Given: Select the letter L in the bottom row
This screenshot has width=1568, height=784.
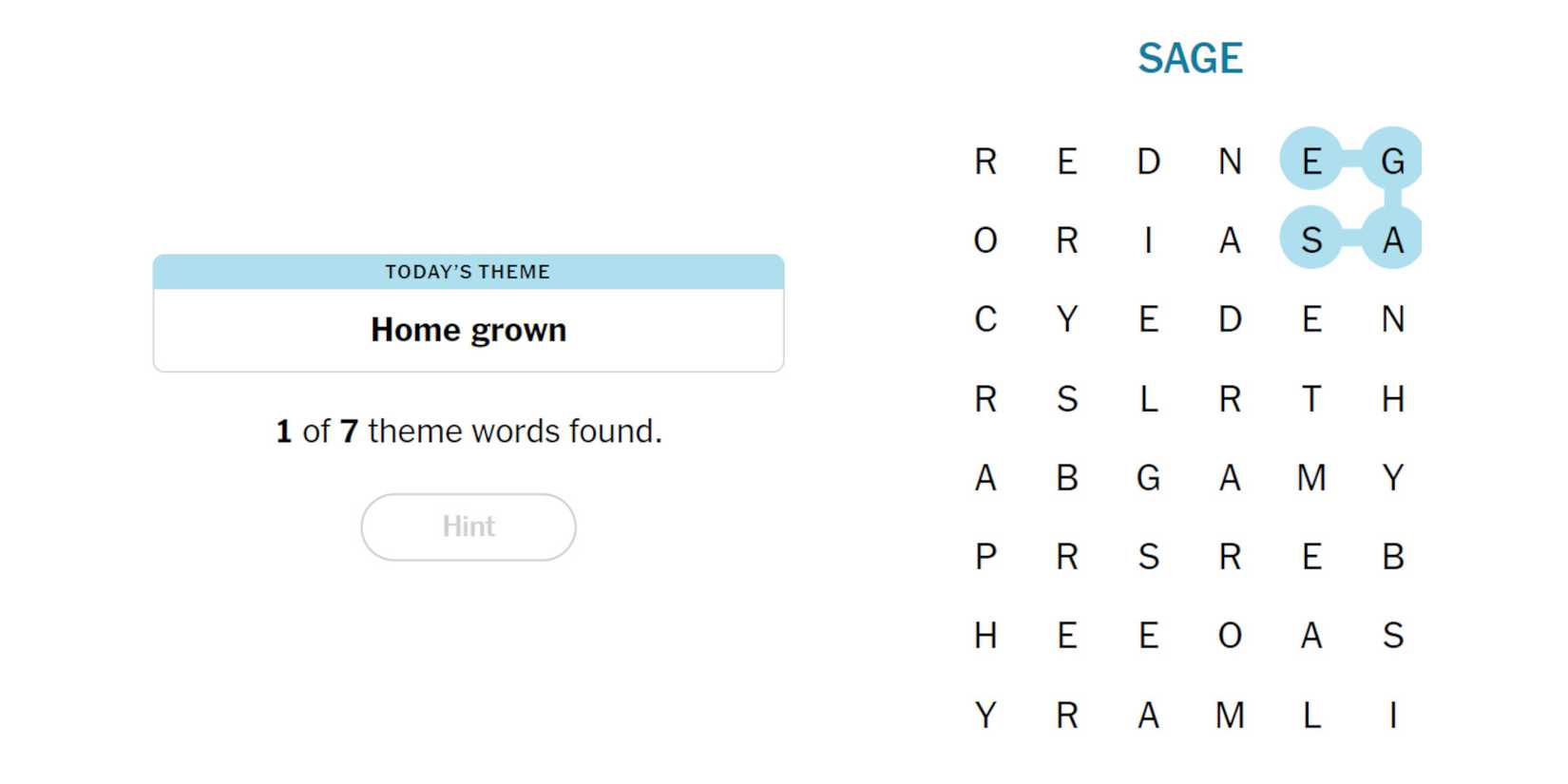Looking at the screenshot, I should (1310, 715).
